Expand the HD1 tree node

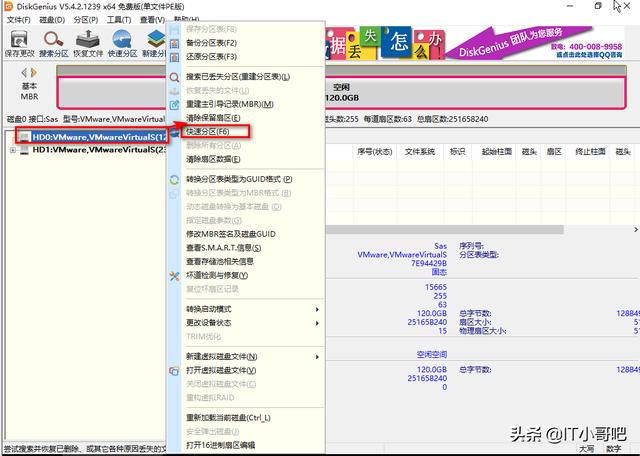pos(13,150)
